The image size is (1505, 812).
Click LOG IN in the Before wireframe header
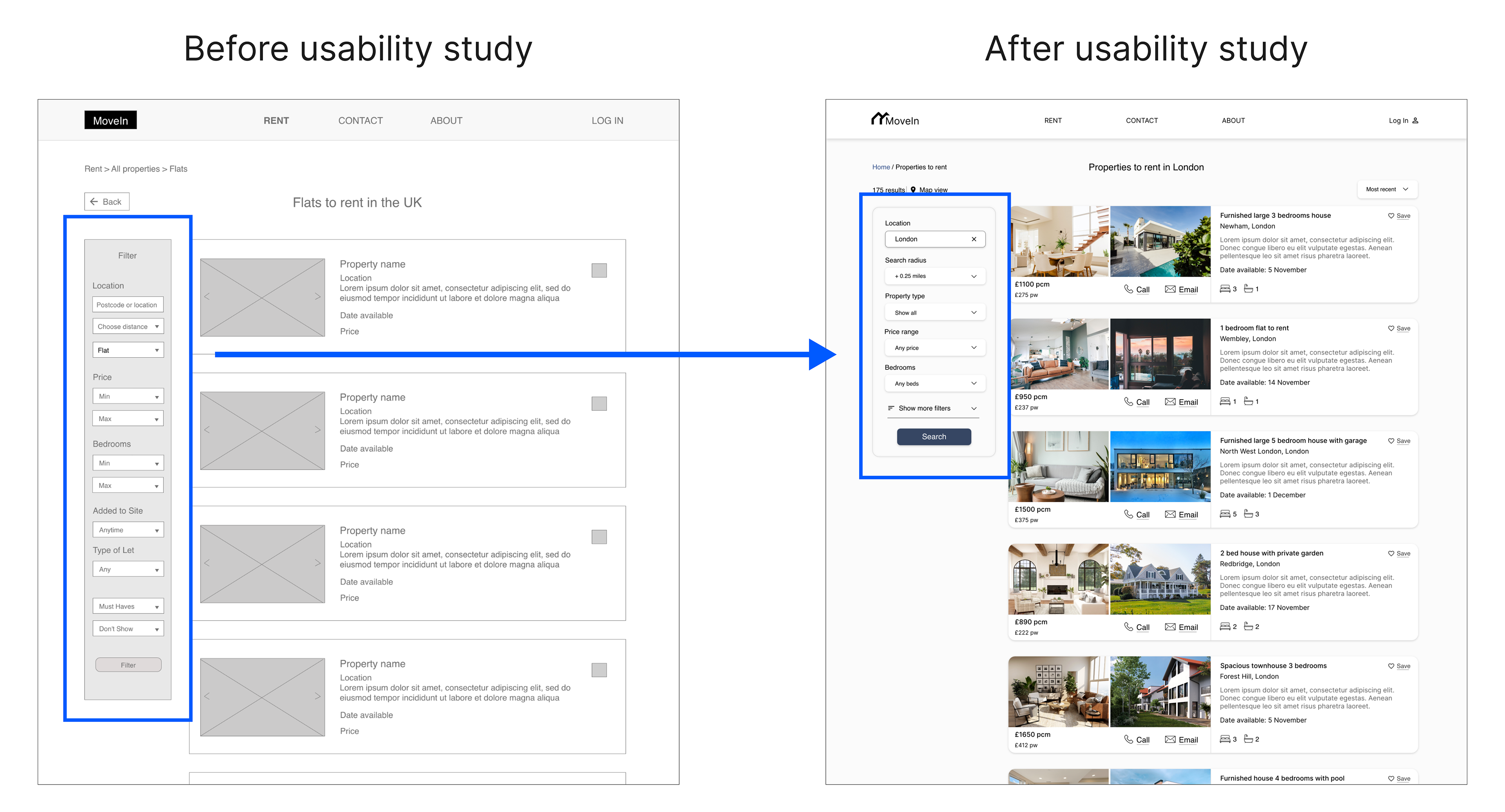607,120
